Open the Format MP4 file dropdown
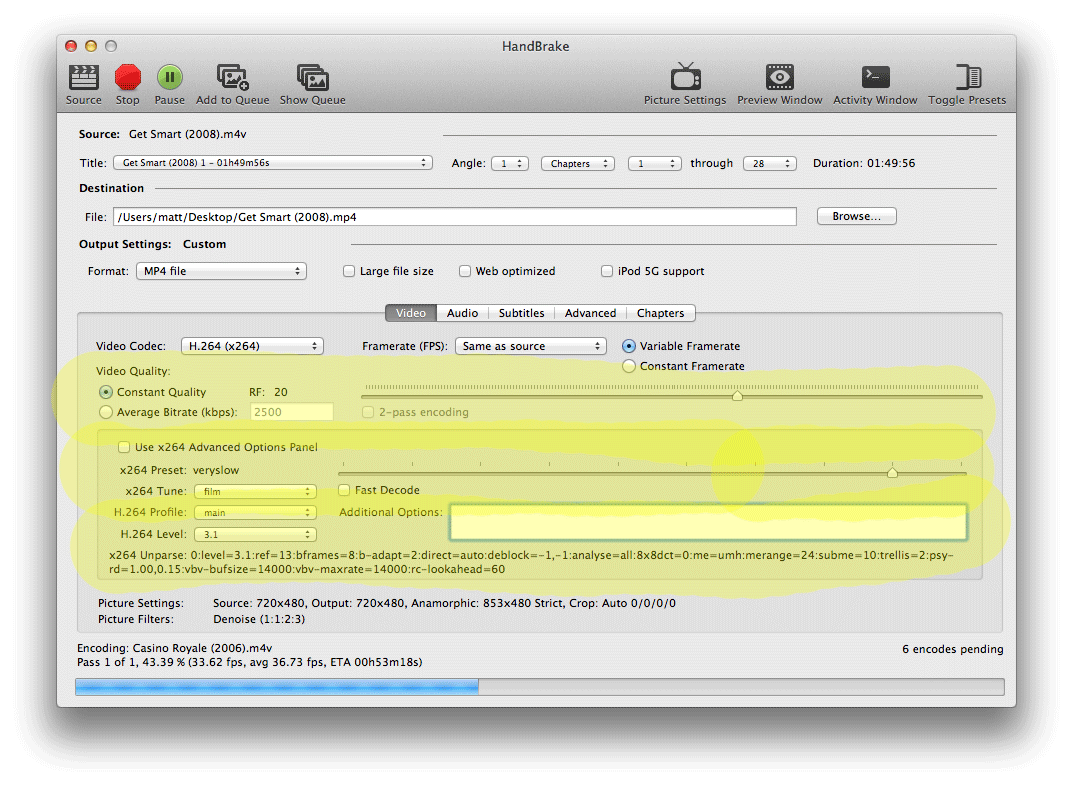 tap(221, 271)
